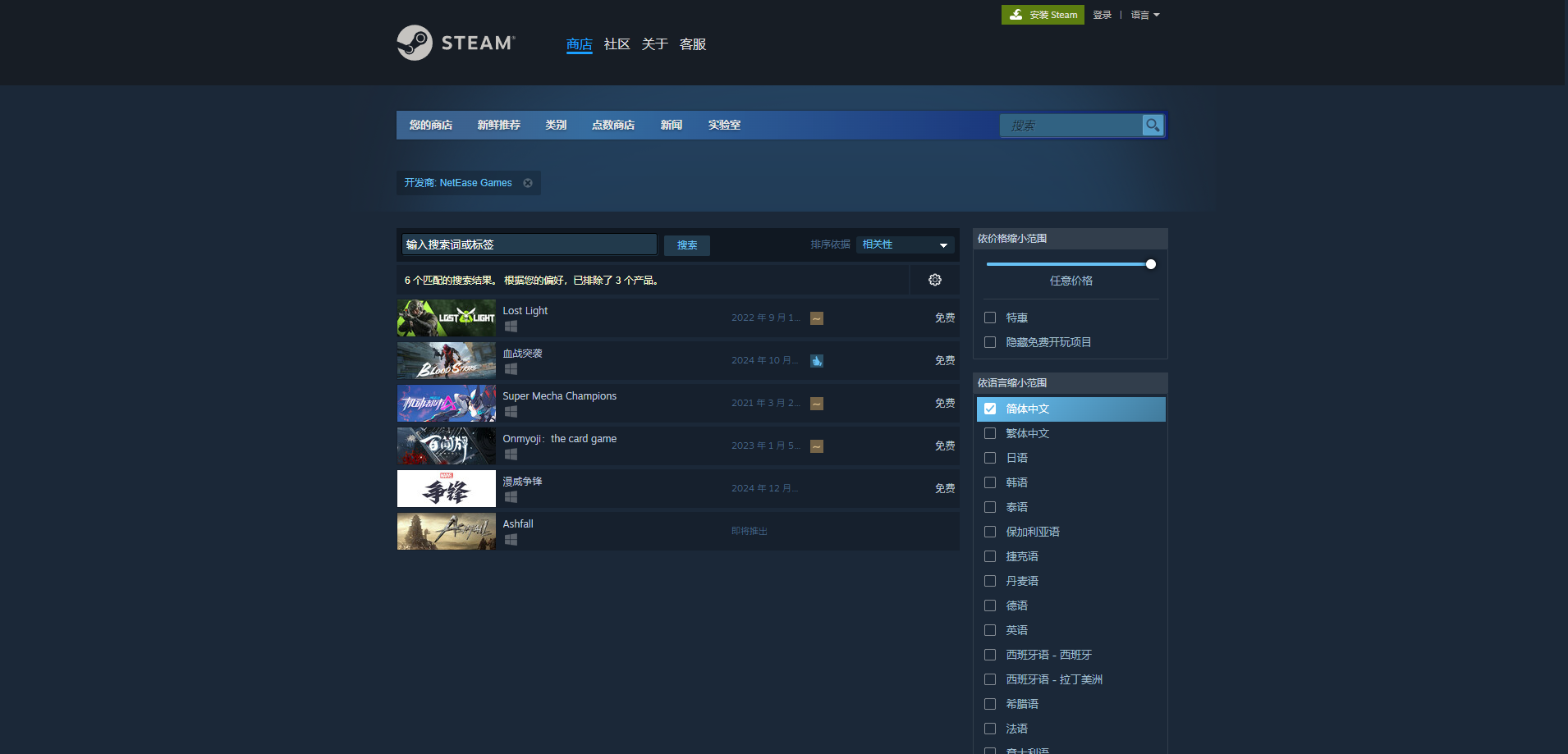Open the 您的商店 store menu

[x=431, y=125]
